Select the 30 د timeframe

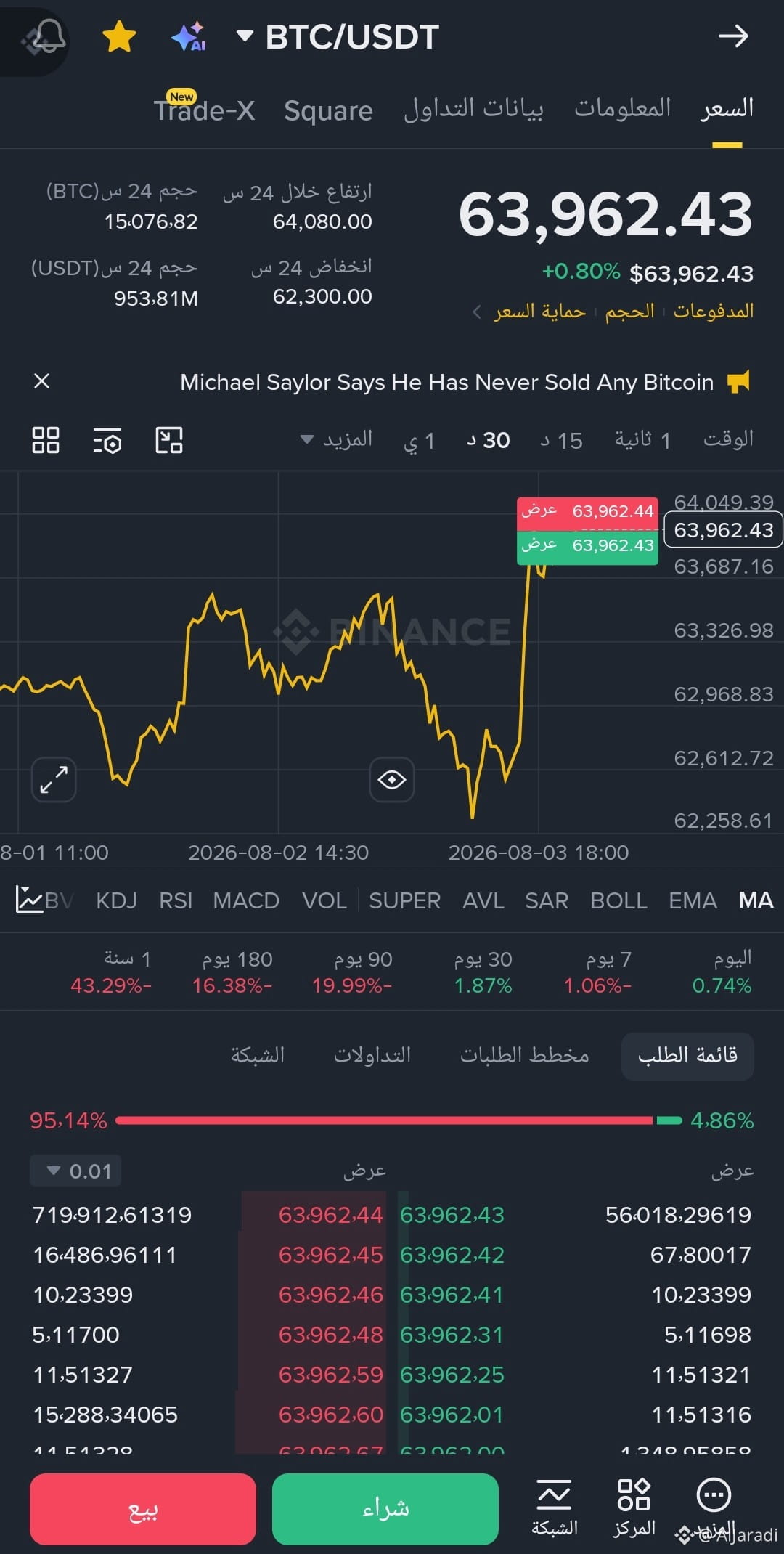coord(488,440)
